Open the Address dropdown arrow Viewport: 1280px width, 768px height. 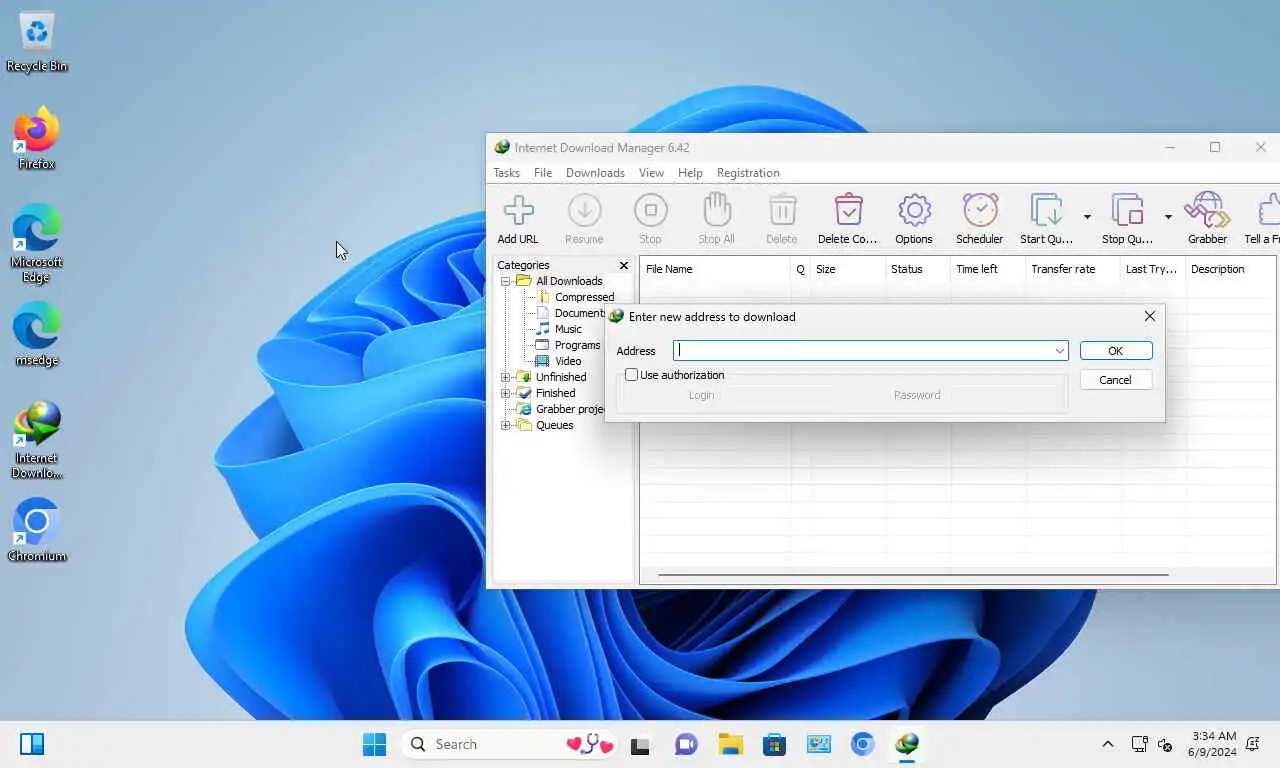tap(1059, 351)
